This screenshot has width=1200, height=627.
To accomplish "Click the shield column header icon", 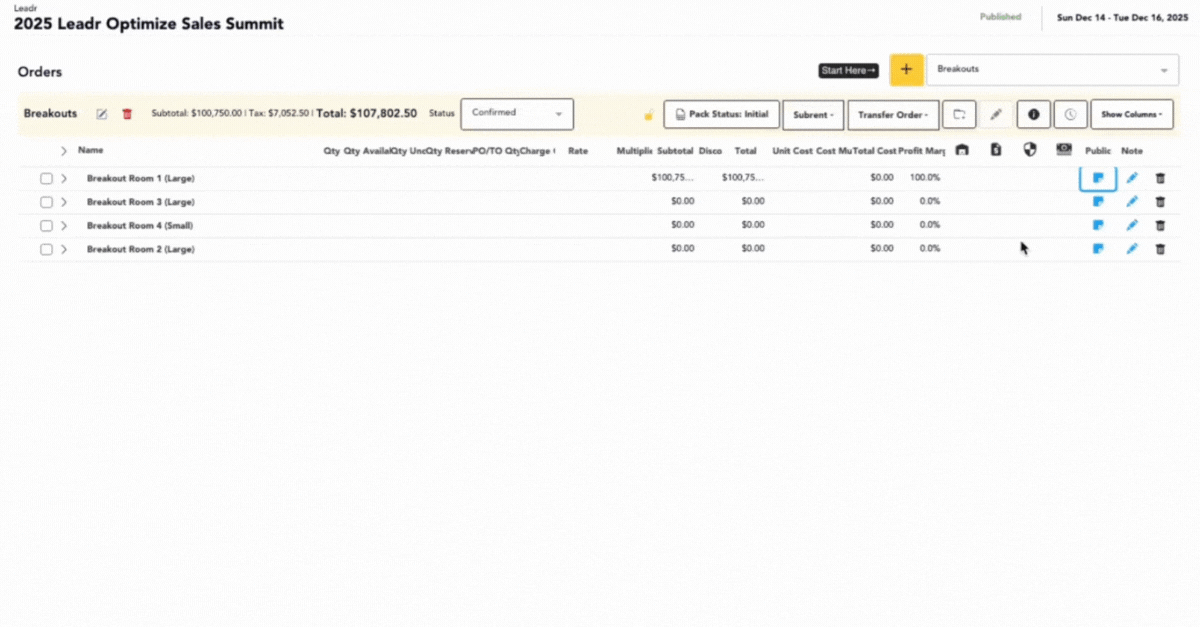I will pyautogui.click(x=1030, y=150).
